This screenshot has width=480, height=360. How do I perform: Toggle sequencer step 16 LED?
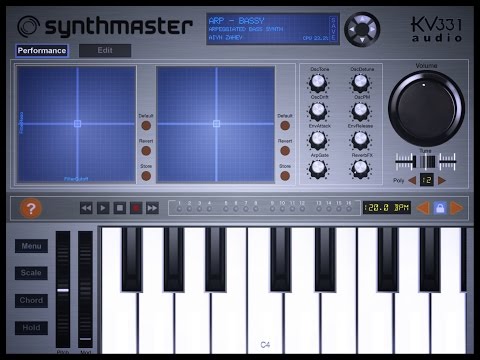(x=349, y=209)
